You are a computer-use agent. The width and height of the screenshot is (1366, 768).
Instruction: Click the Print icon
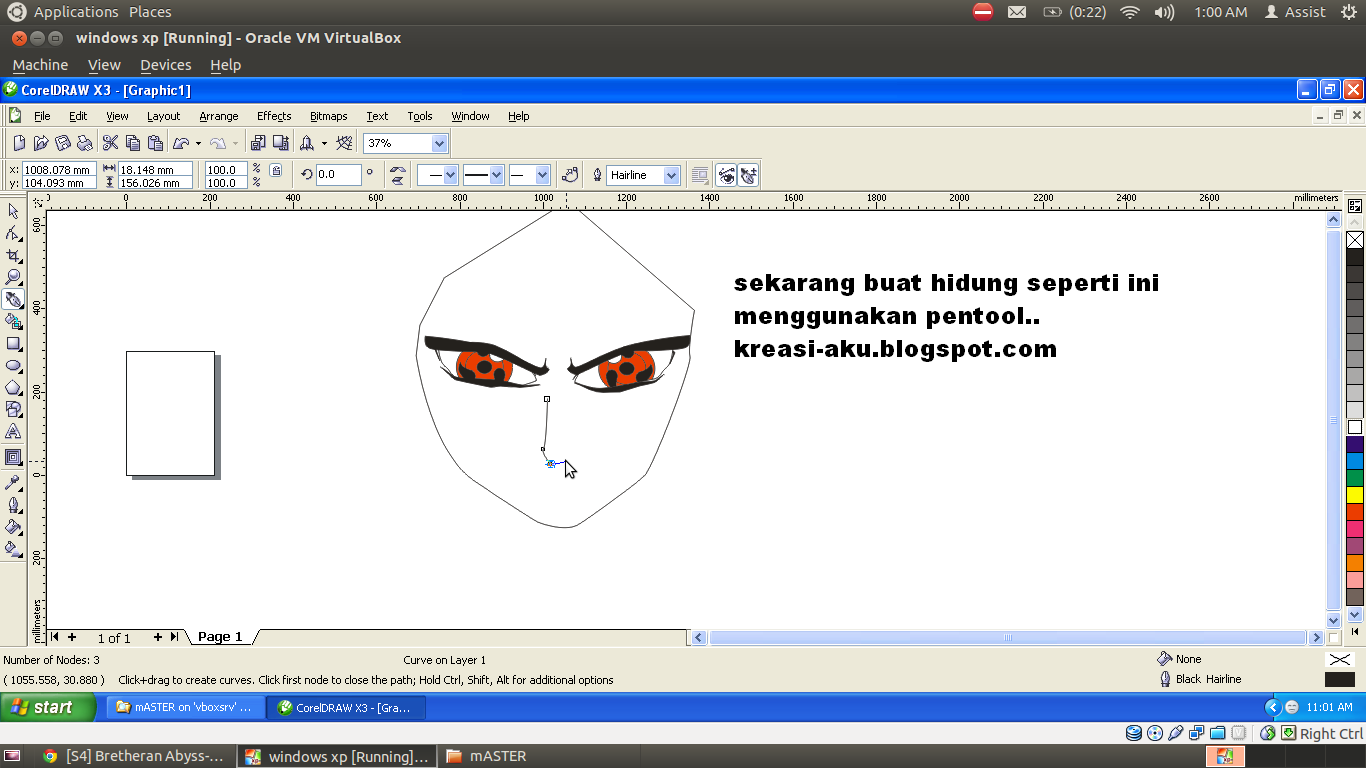[x=85, y=143]
